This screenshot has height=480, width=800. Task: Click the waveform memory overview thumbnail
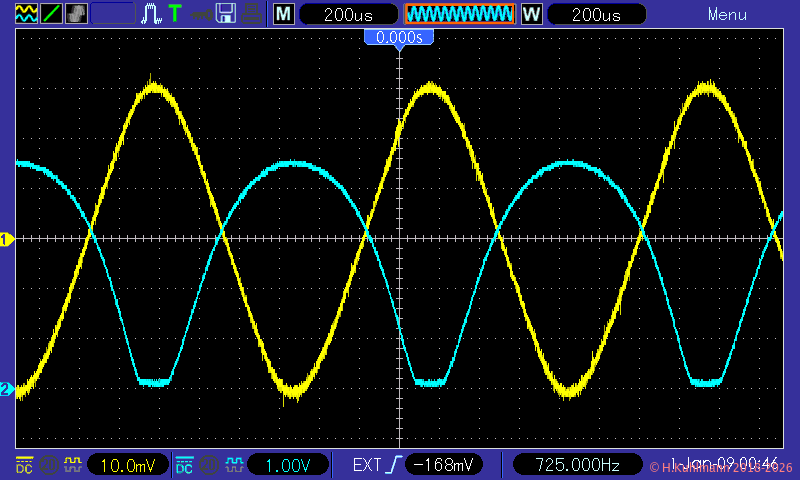(459, 15)
